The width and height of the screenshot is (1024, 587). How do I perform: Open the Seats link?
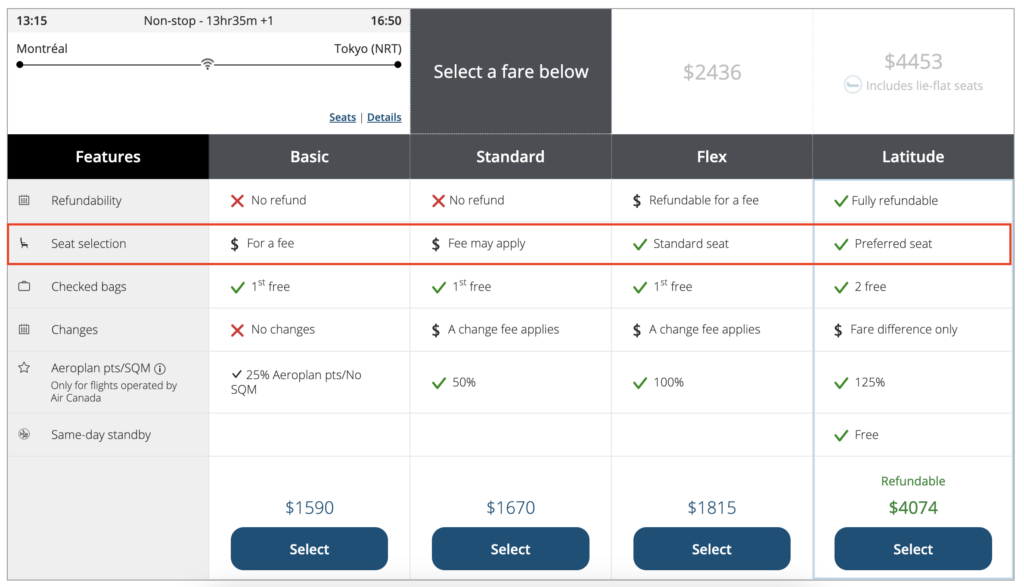(342, 117)
